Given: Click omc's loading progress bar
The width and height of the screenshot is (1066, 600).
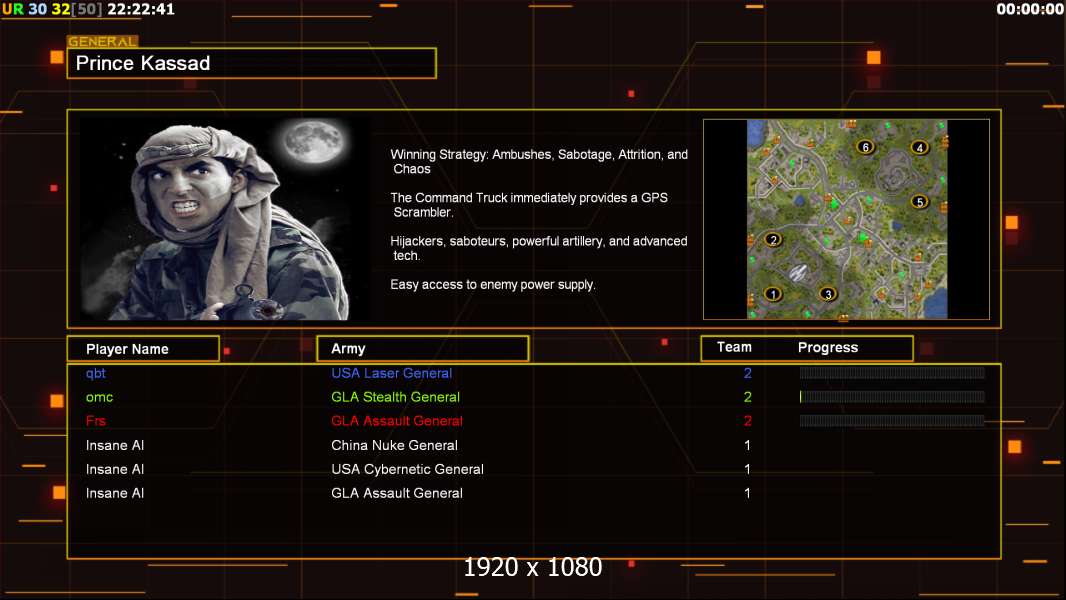Looking at the screenshot, I should click(x=892, y=397).
